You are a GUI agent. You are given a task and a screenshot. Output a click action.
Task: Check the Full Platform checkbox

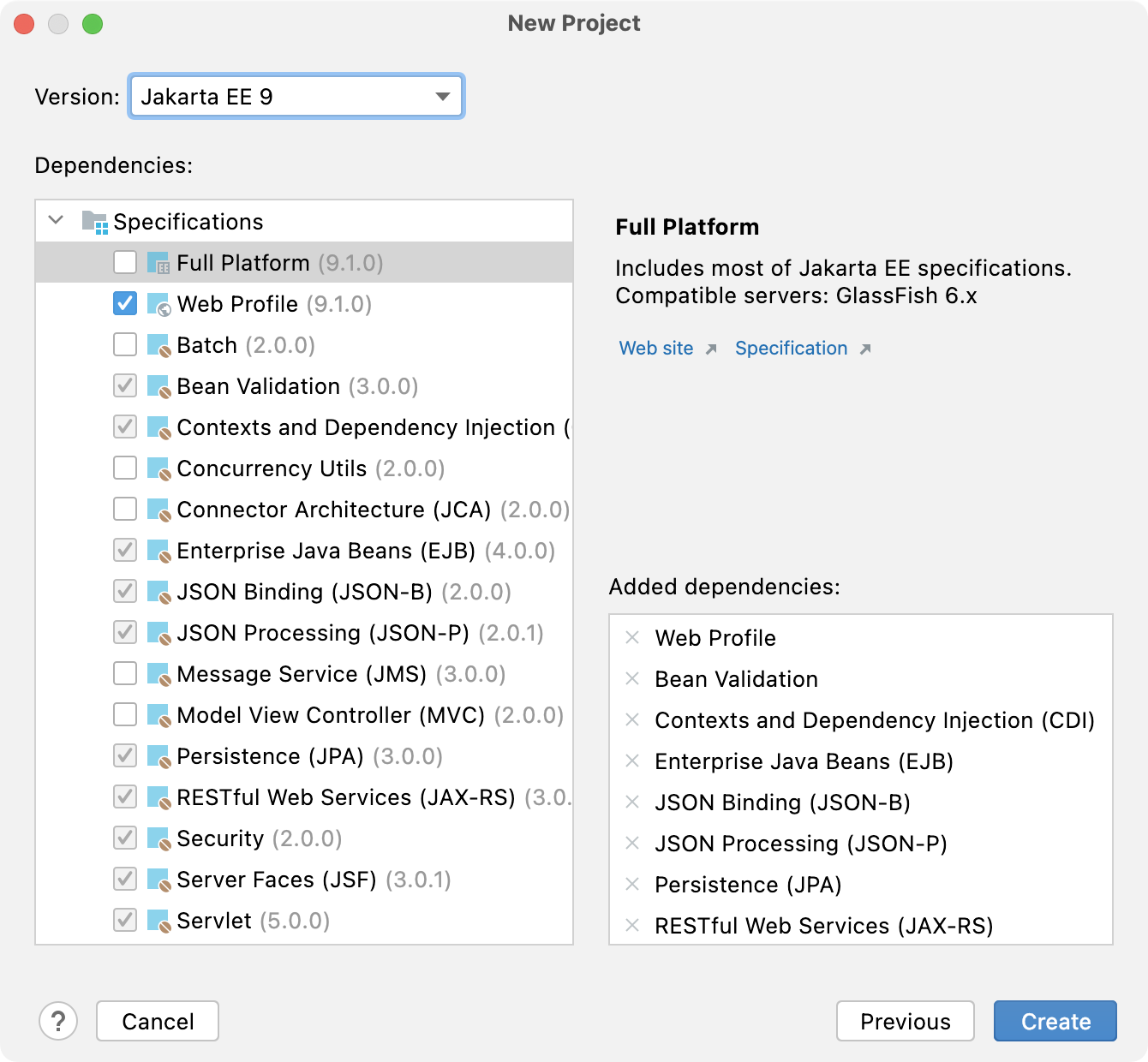[x=124, y=262]
